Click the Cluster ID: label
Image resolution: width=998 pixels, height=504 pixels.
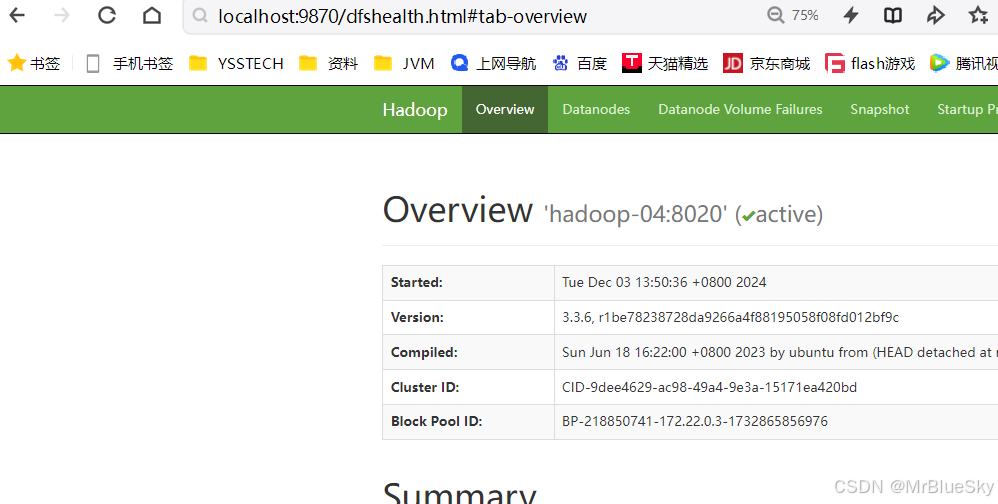coord(425,387)
